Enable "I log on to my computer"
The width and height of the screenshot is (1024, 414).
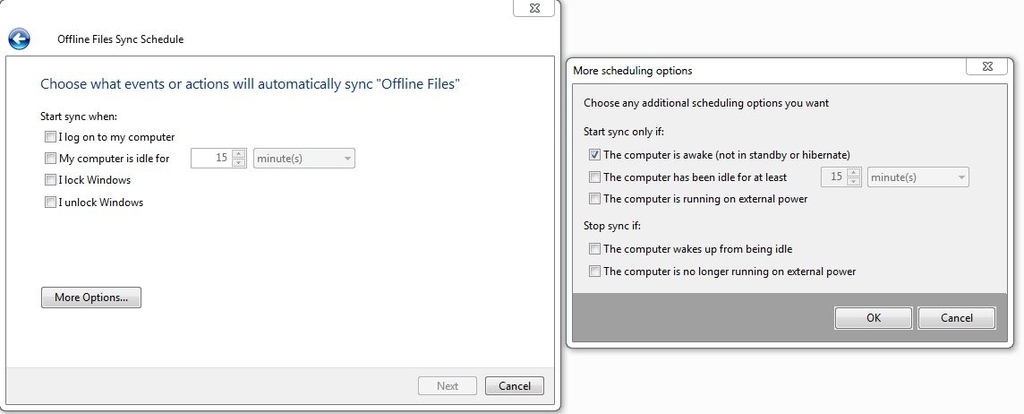(50, 137)
